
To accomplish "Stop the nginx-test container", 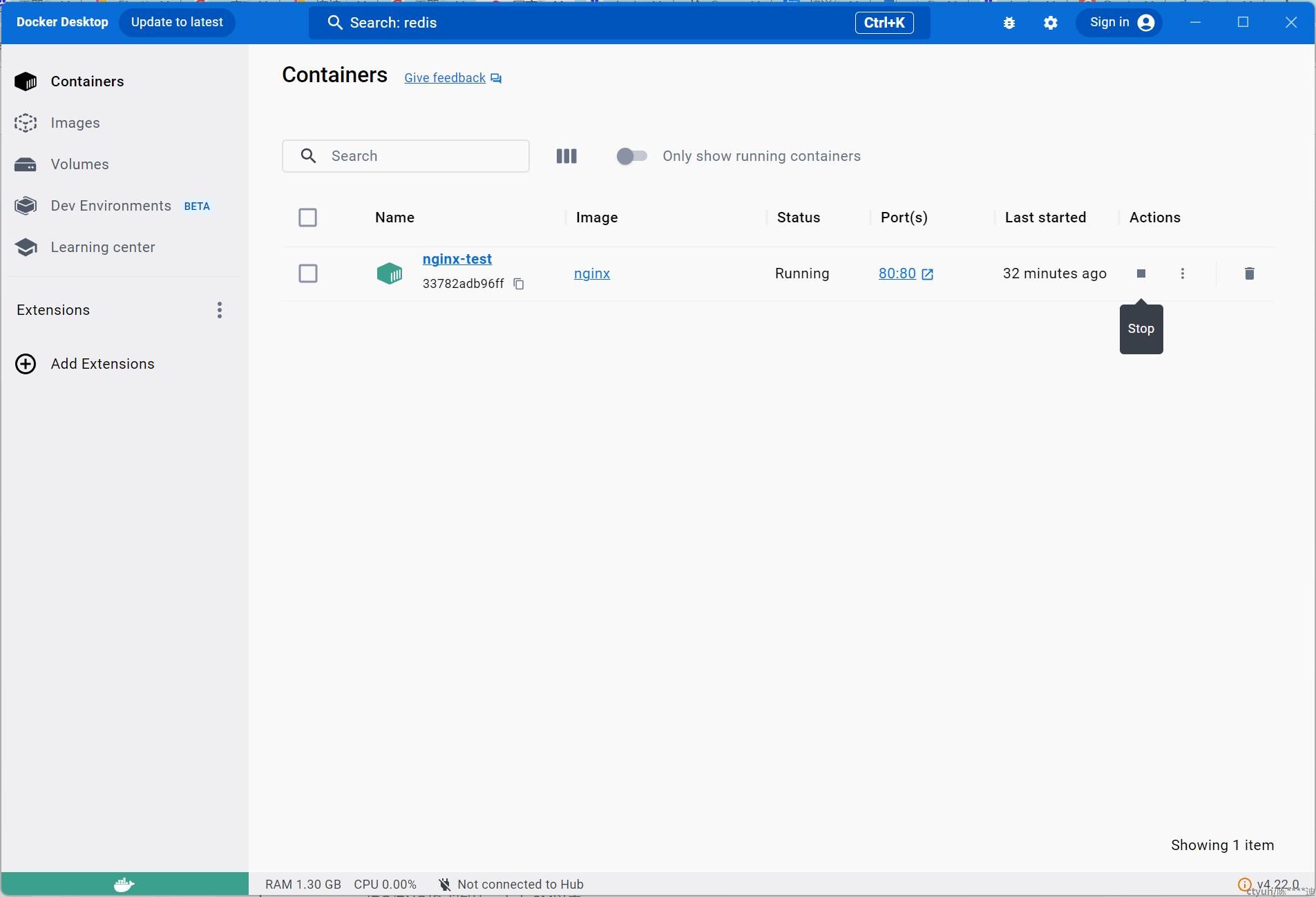I will point(1141,273).
